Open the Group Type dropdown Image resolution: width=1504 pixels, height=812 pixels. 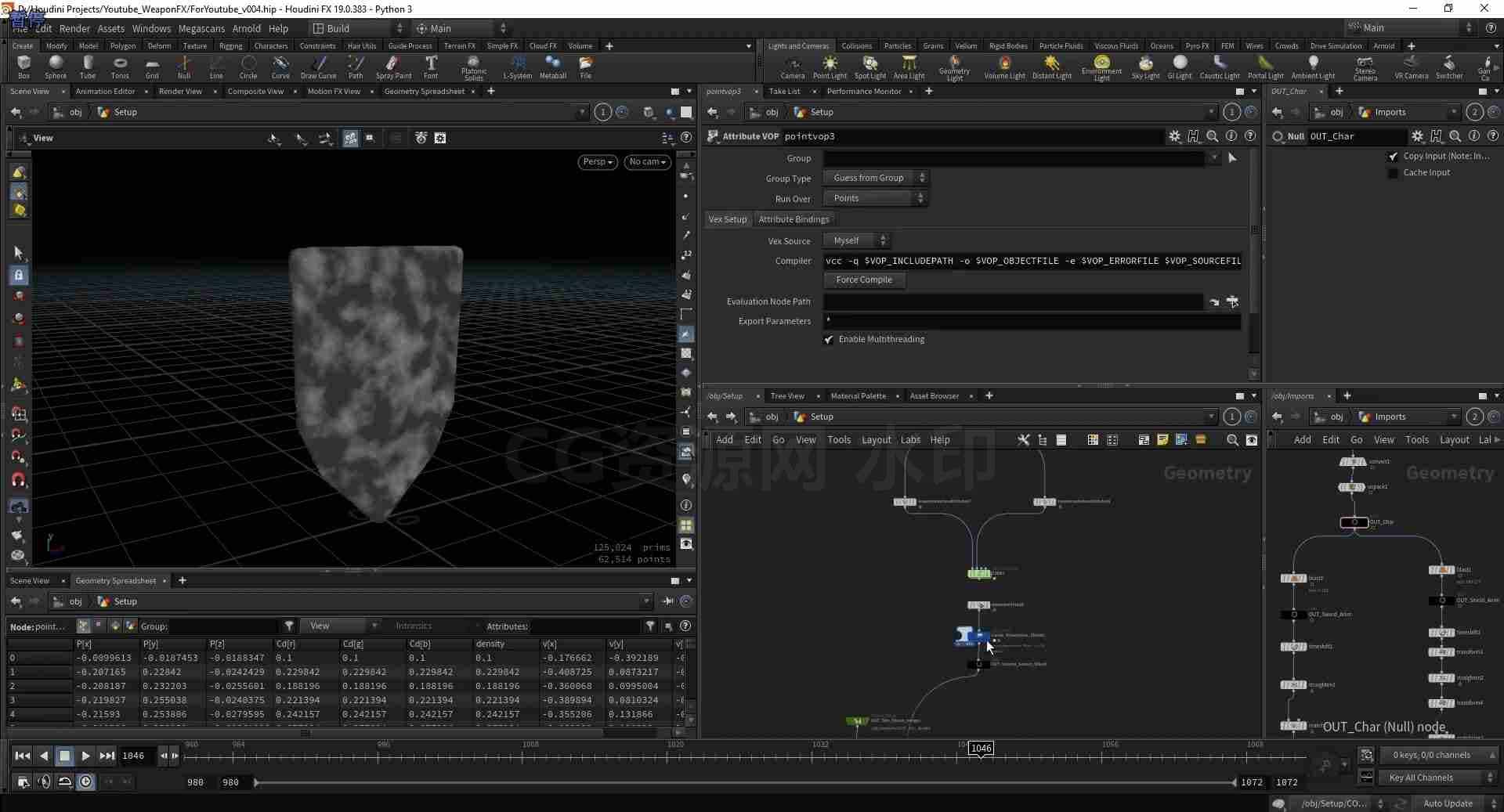click(x=875, y=178)
